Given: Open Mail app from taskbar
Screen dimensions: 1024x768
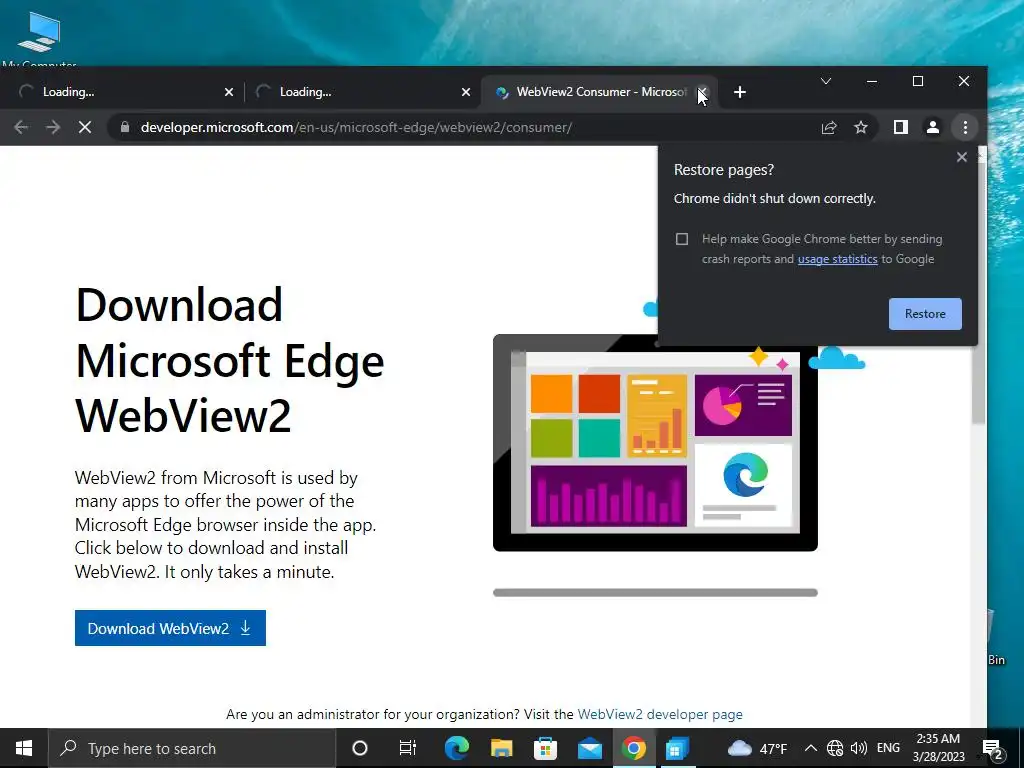Looking at the screenshot, I should (590, 748).
